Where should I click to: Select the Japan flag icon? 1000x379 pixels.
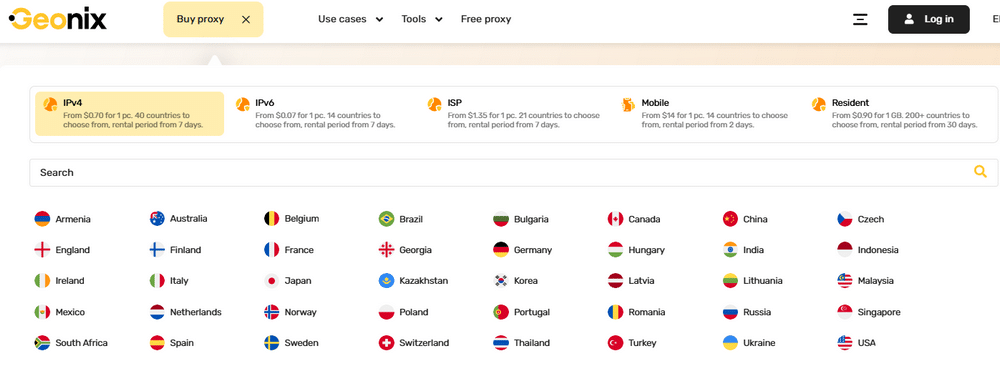click(x=272, y=281)
